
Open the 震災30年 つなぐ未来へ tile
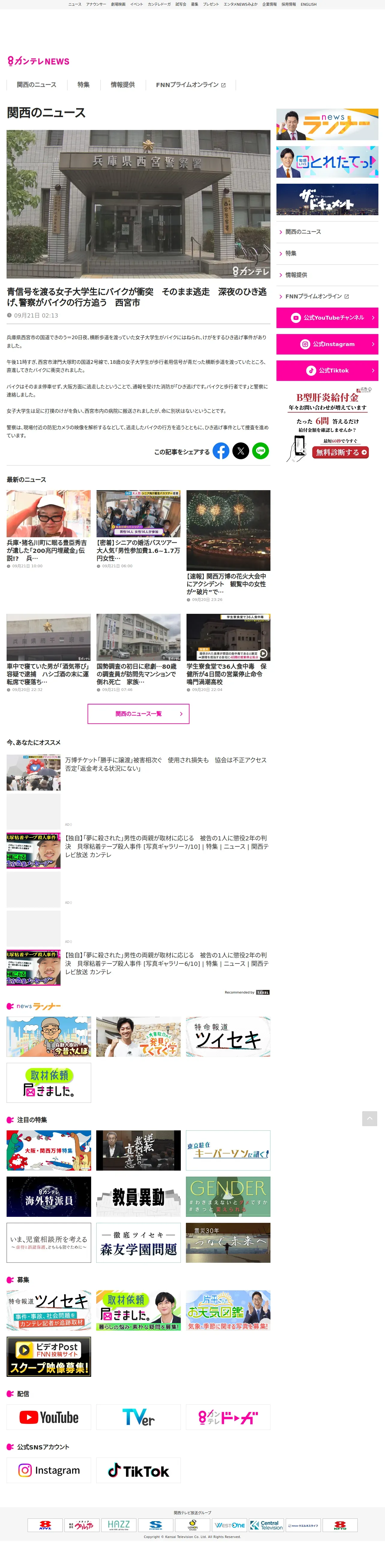point(228,1243)
